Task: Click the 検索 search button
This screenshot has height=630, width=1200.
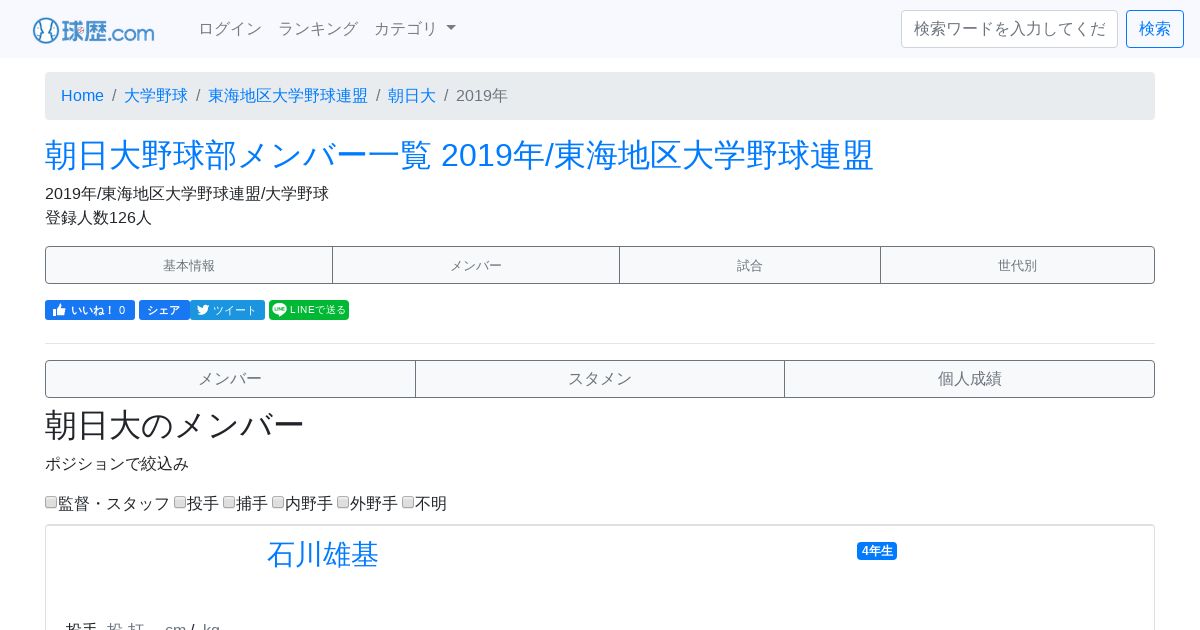Action: click(1155, 29)
